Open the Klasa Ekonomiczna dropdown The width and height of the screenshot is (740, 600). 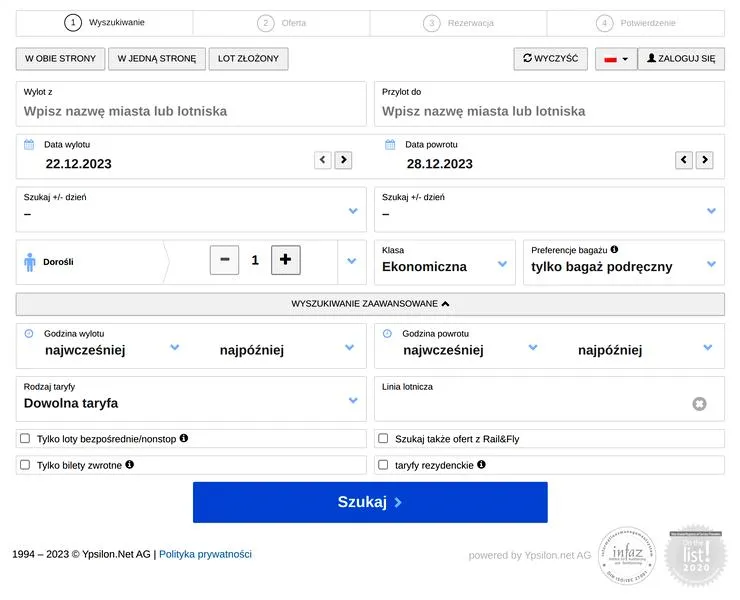pos(445,262)
